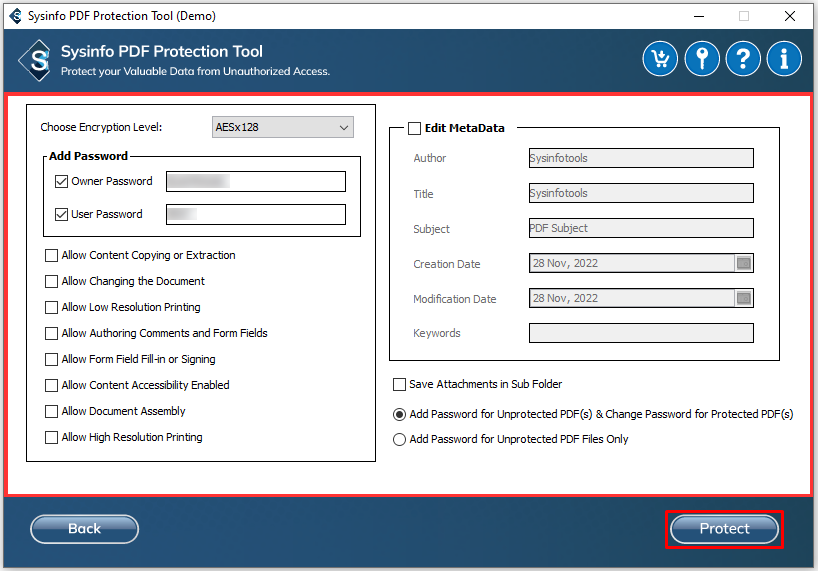Click the User Password text field
The width and height of the screenshot is (818, 571).
[x=255, y=214]
